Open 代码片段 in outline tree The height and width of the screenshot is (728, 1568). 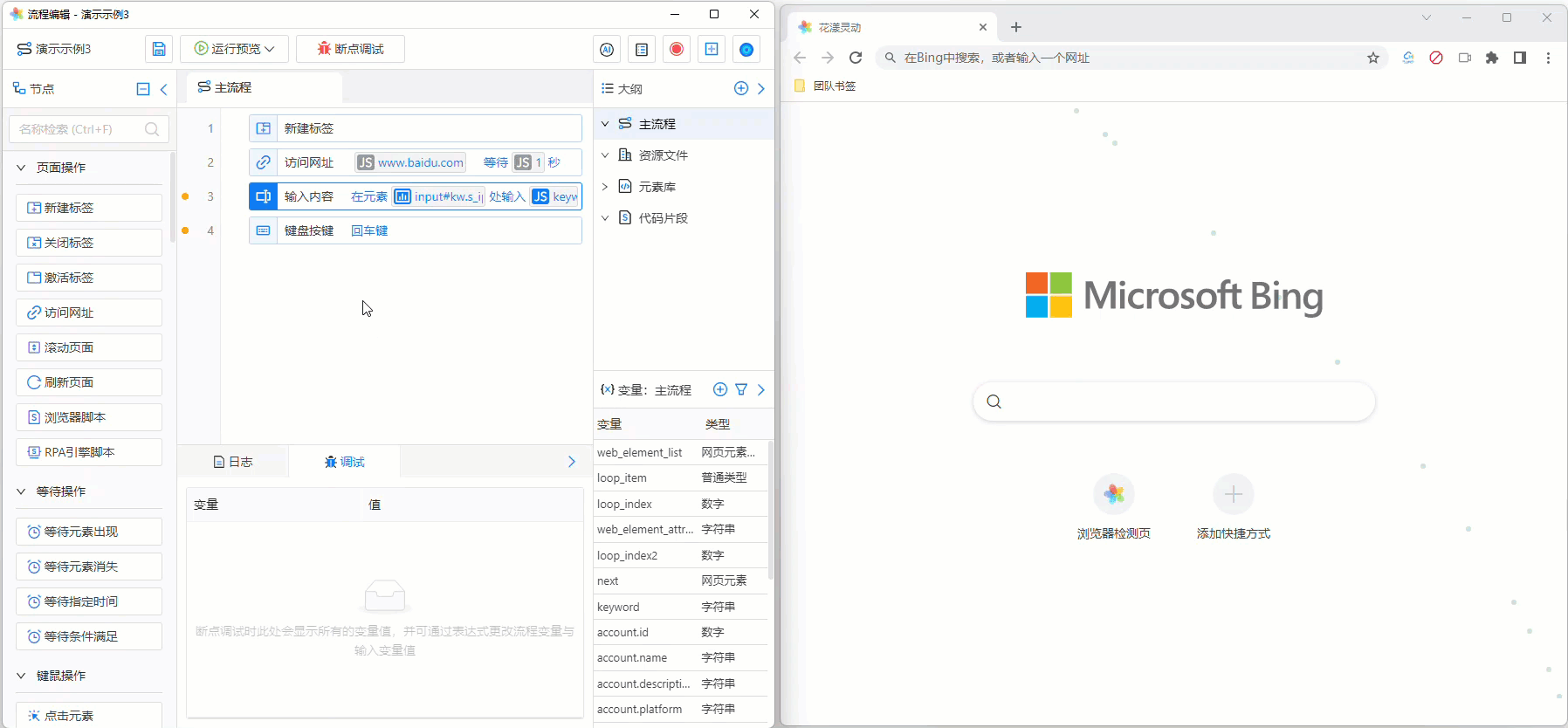point(664,218)
